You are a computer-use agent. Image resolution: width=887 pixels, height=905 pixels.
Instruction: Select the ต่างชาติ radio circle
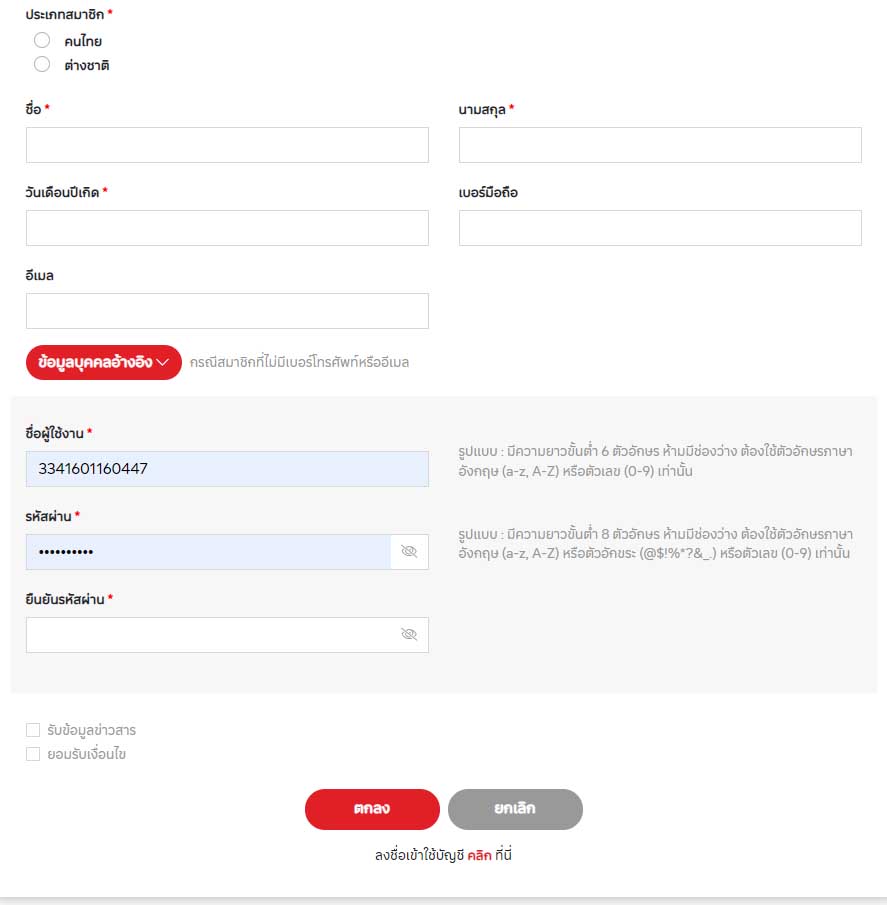click(42, 65)
